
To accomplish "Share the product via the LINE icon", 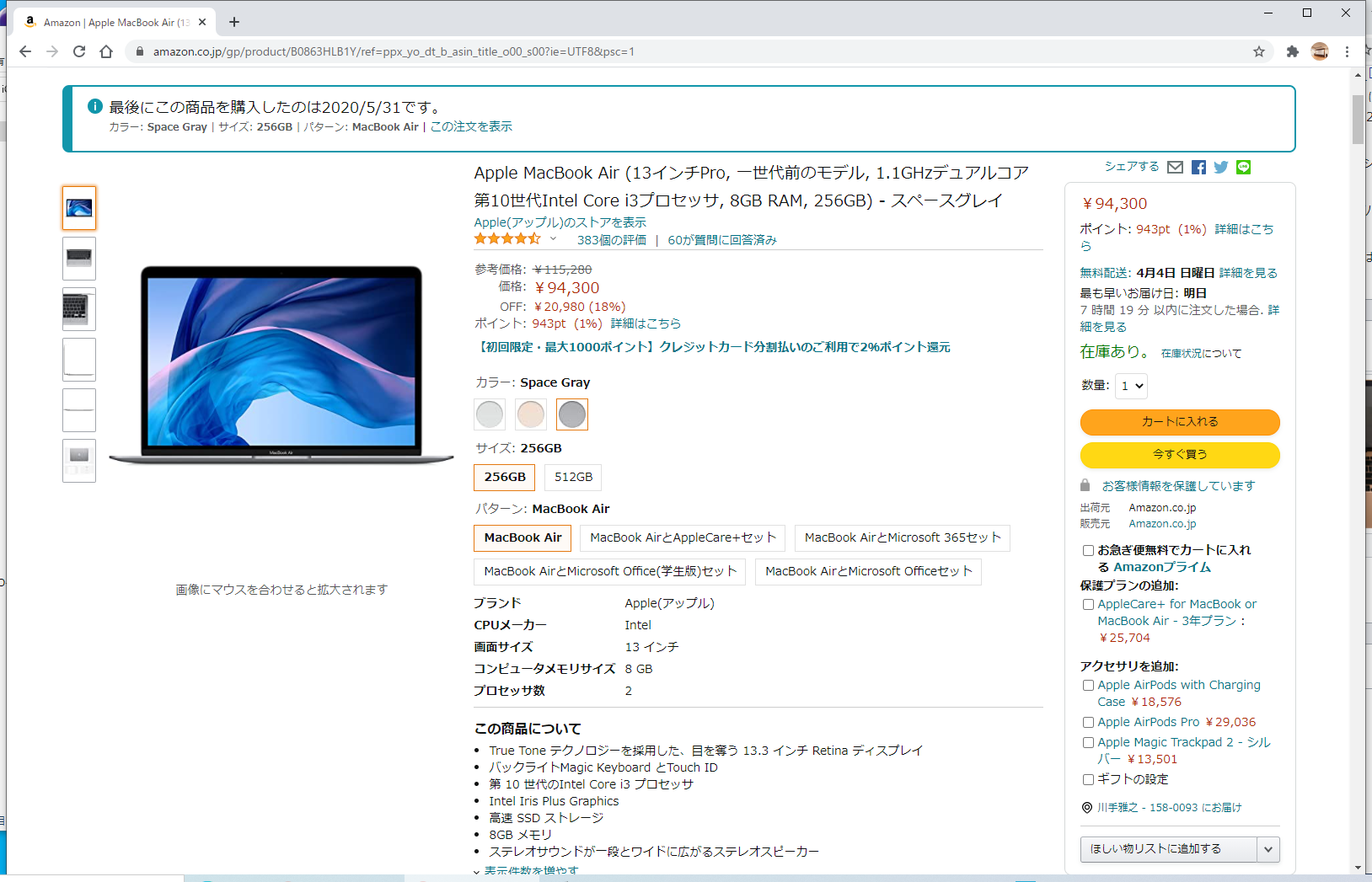I will point(1244,167).
